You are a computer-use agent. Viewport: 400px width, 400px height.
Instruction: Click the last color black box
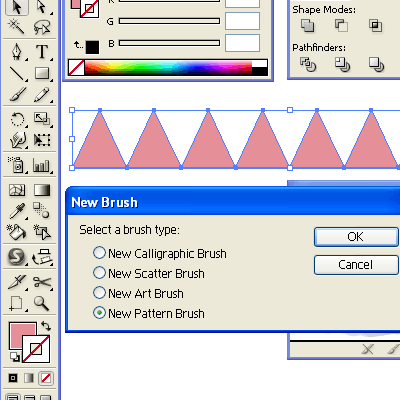(x=92, y=47)
